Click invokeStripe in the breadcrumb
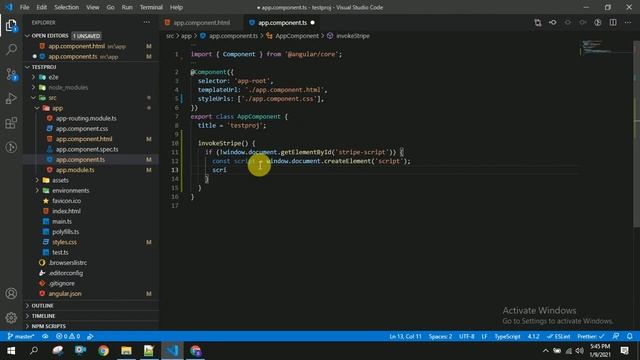The image size is (640, 360). pos(353,36)
